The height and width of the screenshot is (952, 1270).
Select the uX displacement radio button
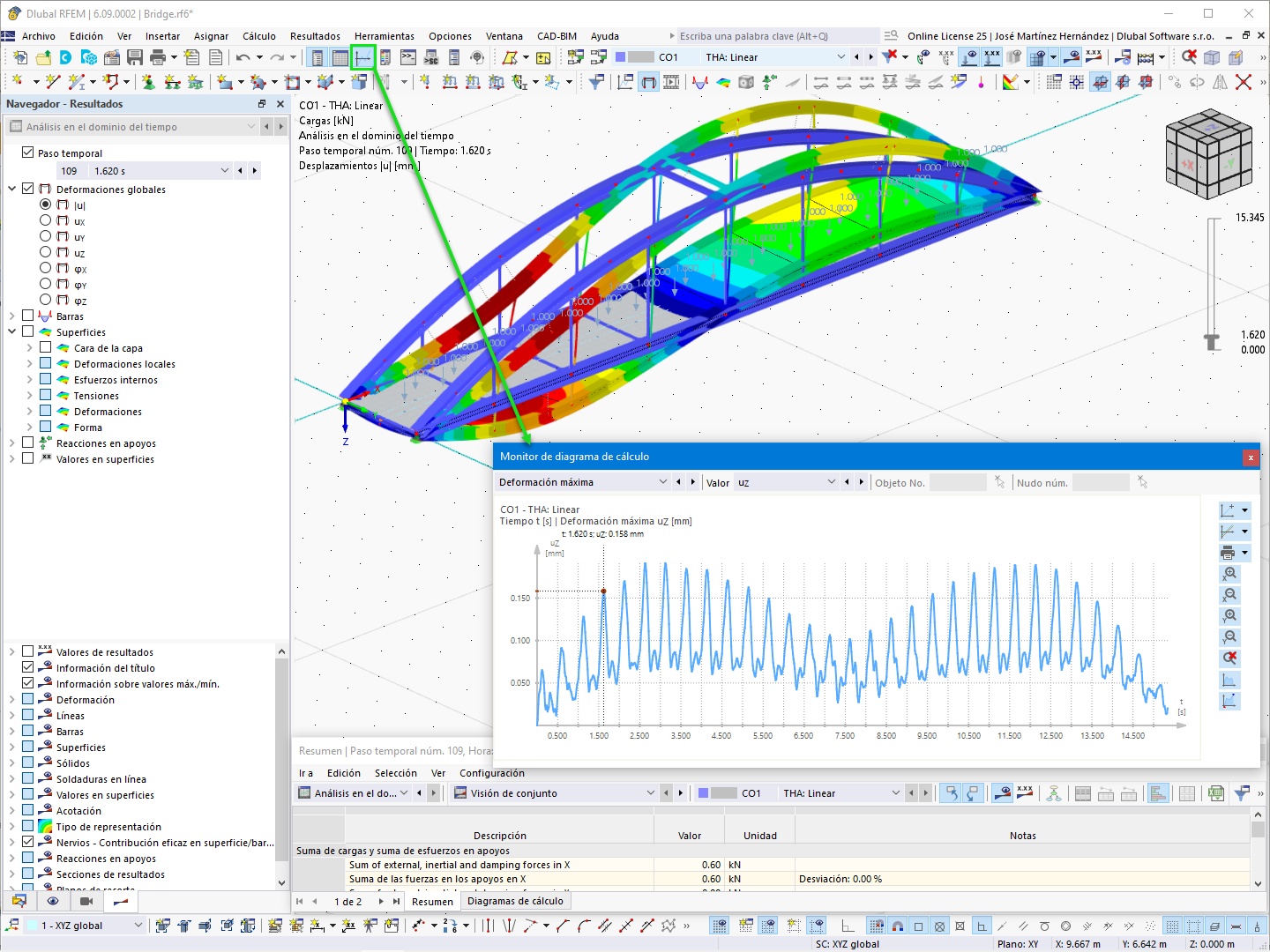click(x=45, y=220)
